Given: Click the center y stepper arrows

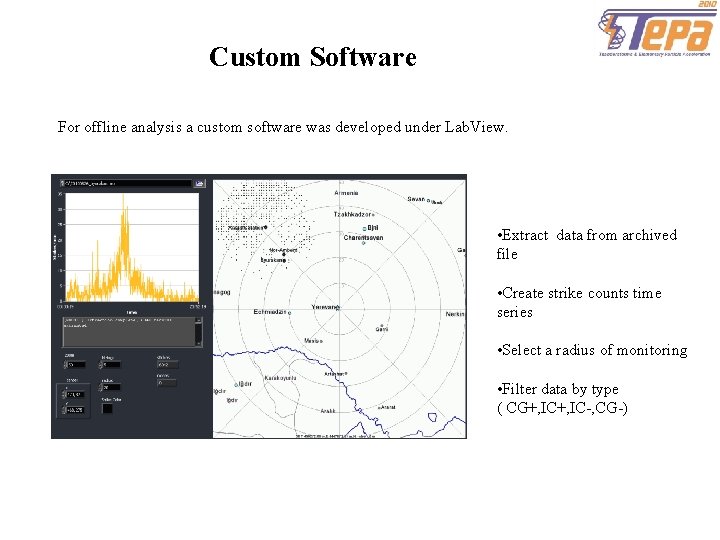Looking at the screenshot, I should click(x=64, y=410).
